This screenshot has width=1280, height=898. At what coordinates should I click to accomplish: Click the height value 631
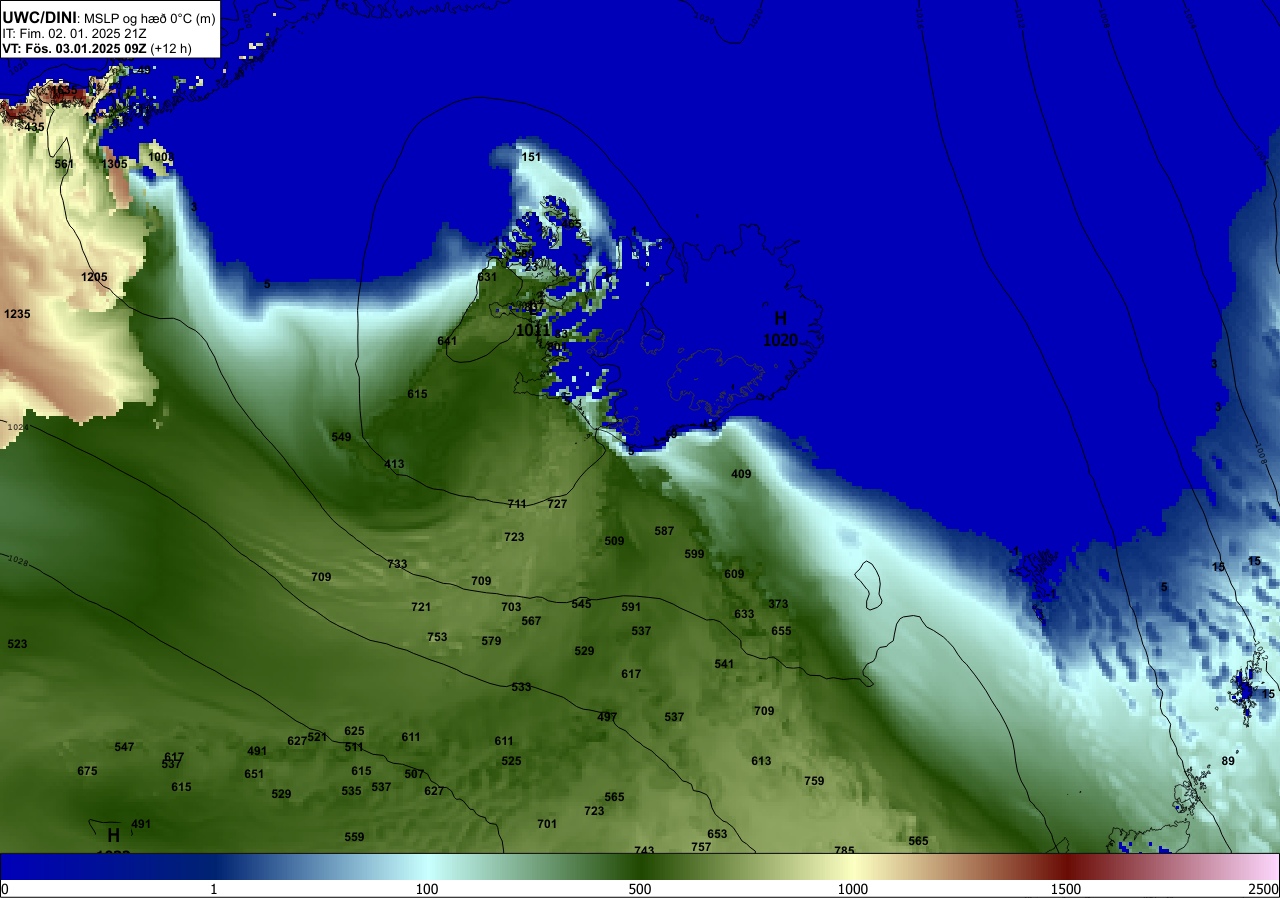point(487,277)
